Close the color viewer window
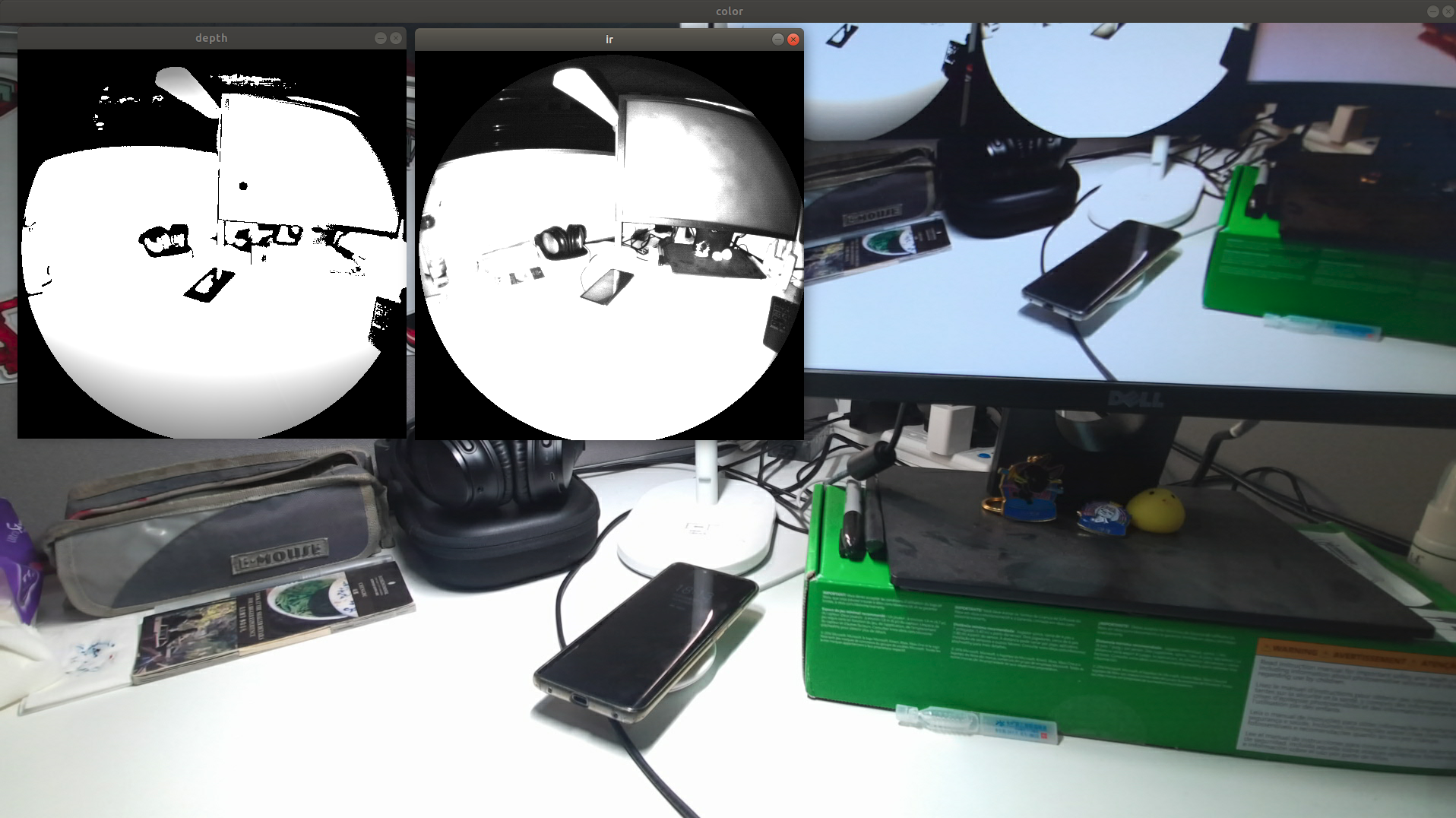 pos(1450,11)
